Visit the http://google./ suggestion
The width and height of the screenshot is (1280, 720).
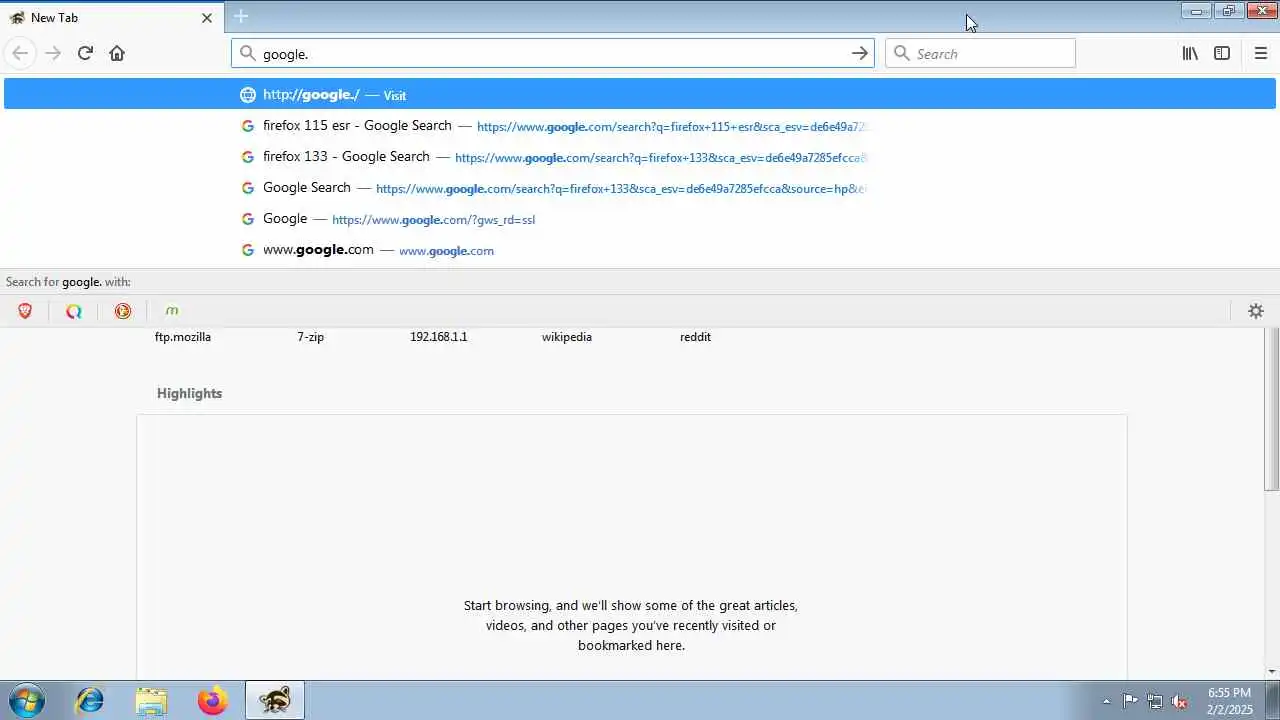[640, 95]
